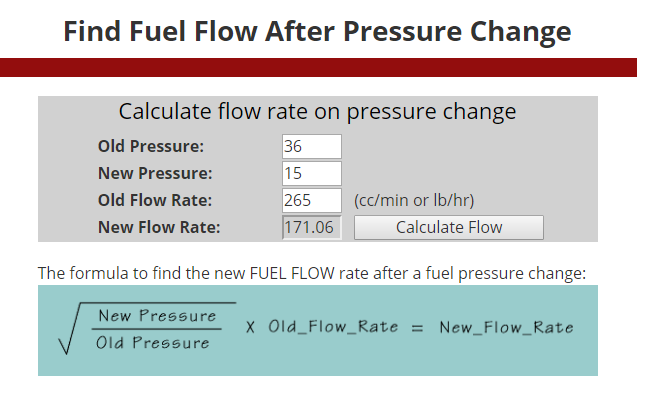
Task: Click the "(cc/min or lb/hr)" units note
Action: [414, 200]
